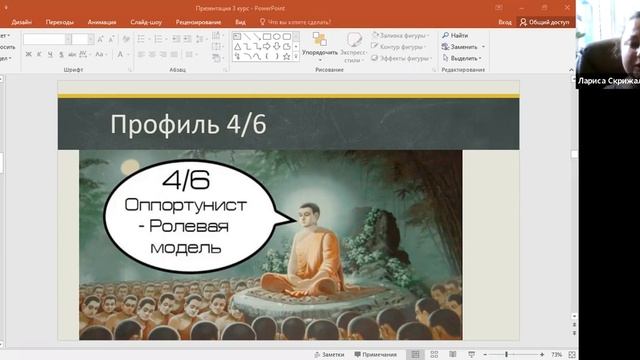
Task: Zoom out with the minus button
Action: pyautogui.click(x=485, y=354)
